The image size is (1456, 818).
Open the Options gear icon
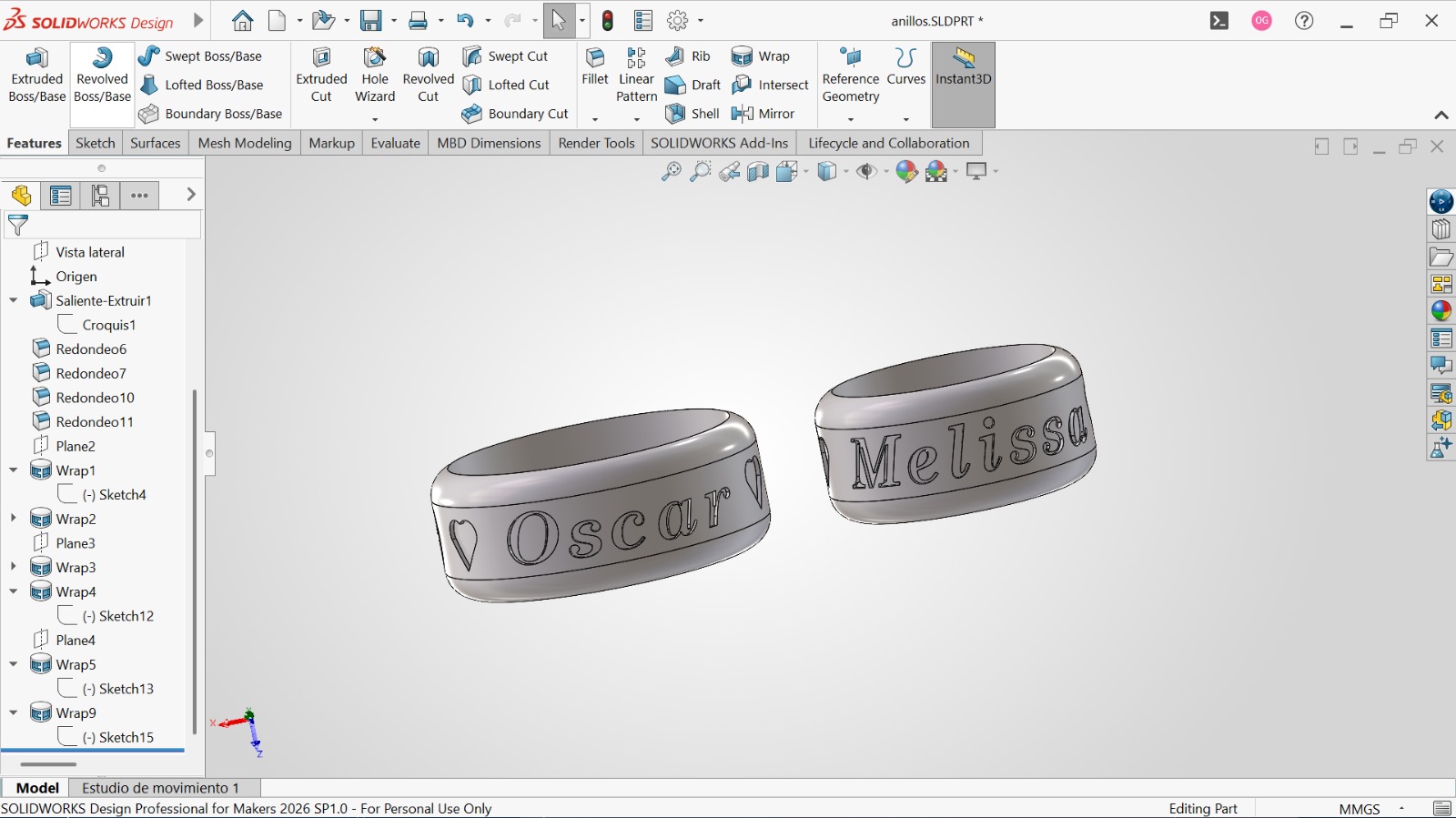(678, 21)
